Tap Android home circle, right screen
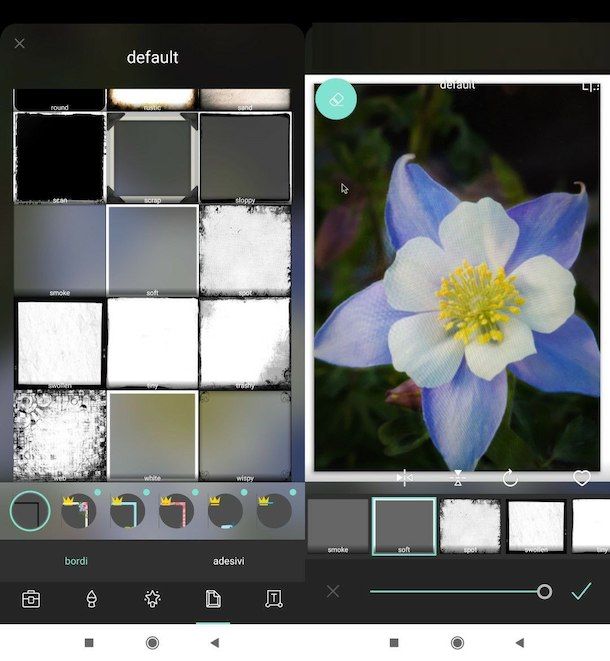Image resolution: width=610 pixels, height=661 pixels. [457, 642]
